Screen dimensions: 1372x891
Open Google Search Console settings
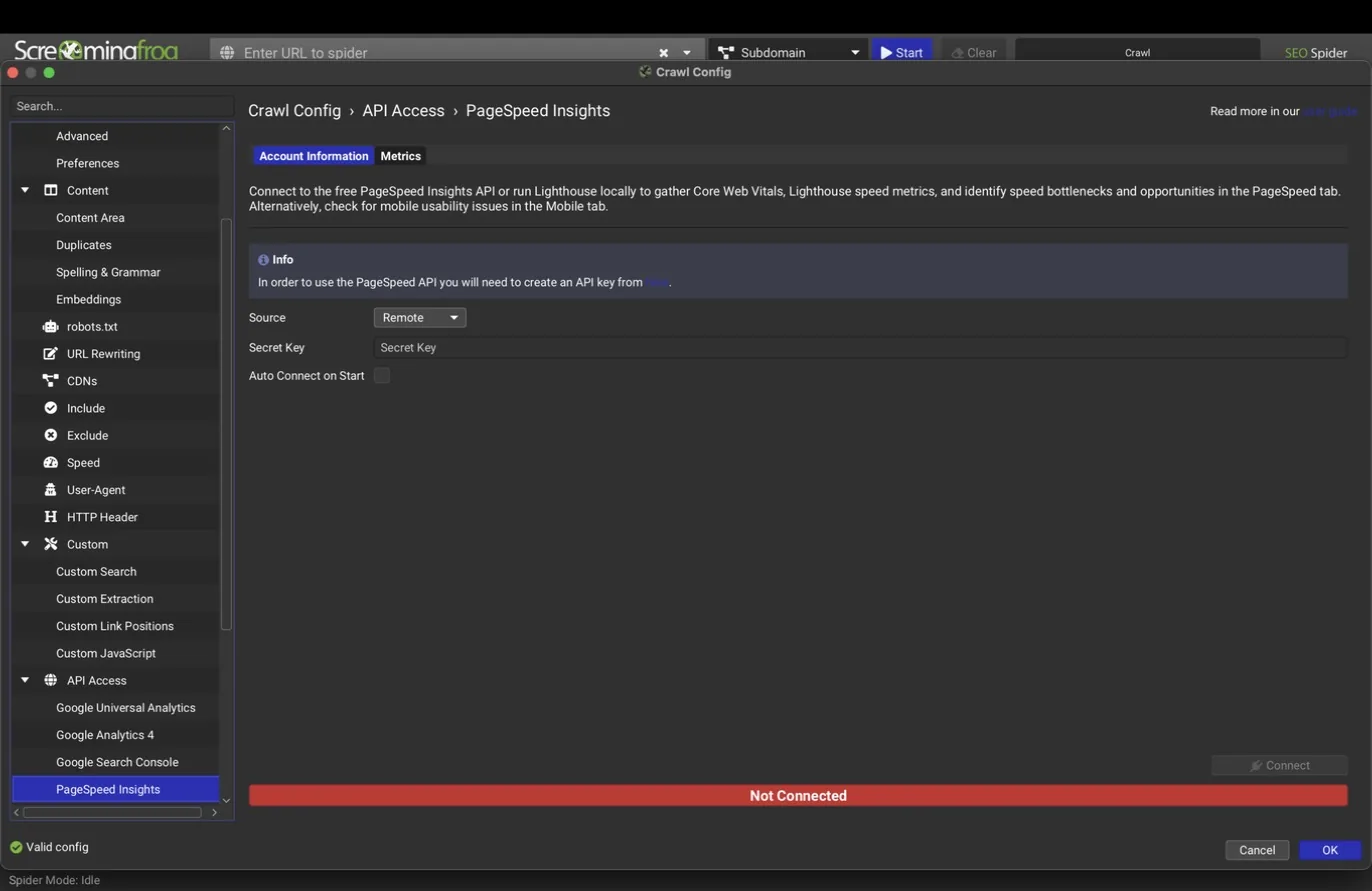(x=117, y=762)
